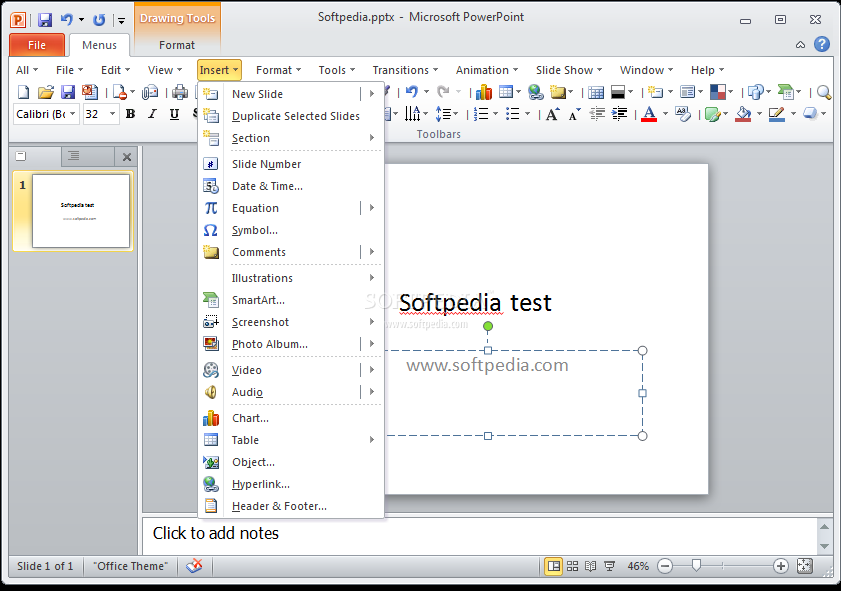Open the Window menu

pos(646,70)
